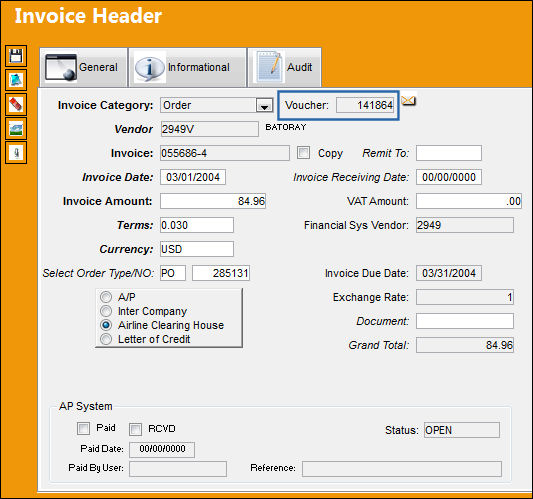Viewport: 533px width, 499px height.
Task: Click the order type field showing PO
Action: 173,273
